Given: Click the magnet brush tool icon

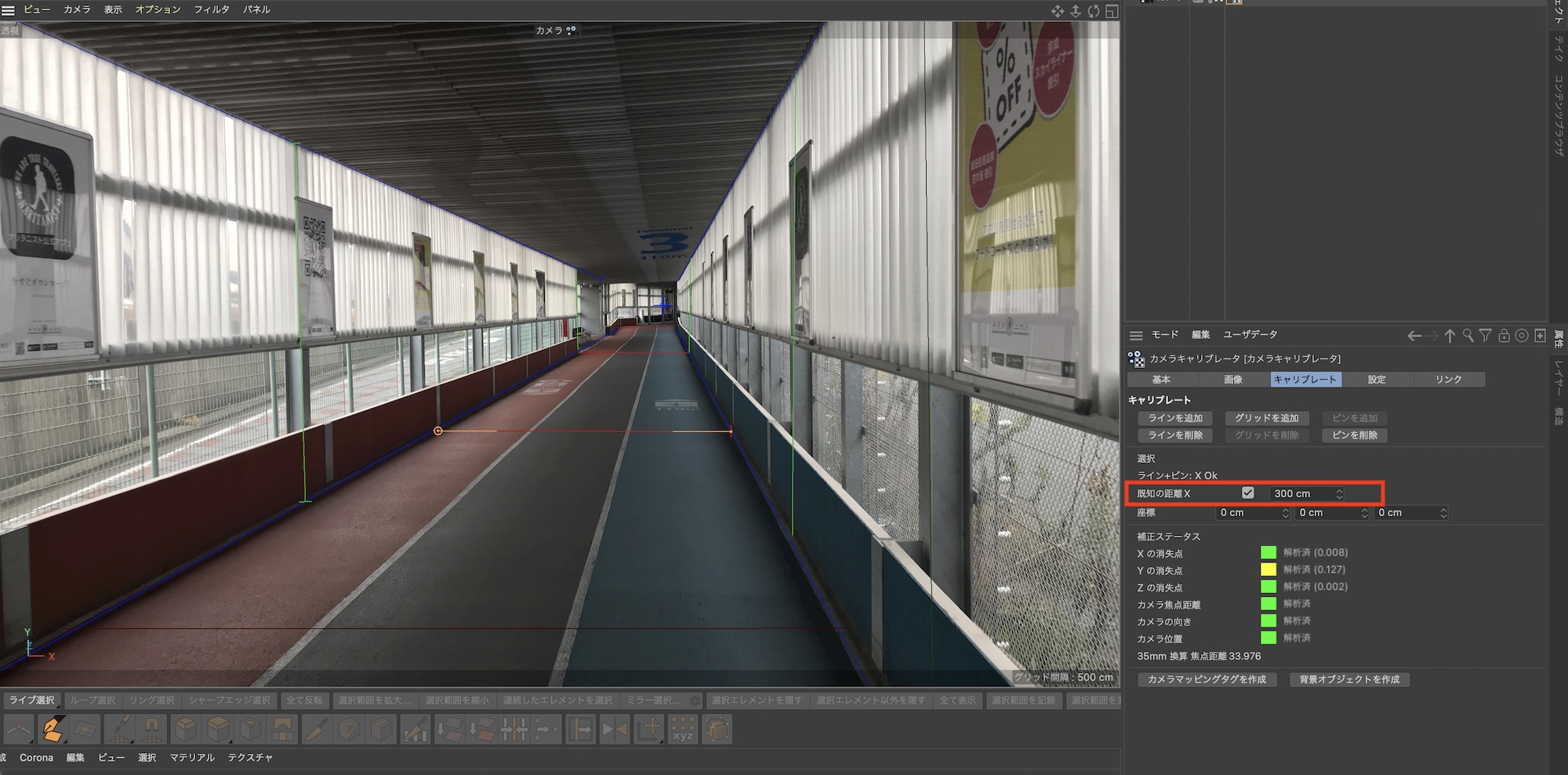Looking at the screenshot, I should (x=152, y=730).
